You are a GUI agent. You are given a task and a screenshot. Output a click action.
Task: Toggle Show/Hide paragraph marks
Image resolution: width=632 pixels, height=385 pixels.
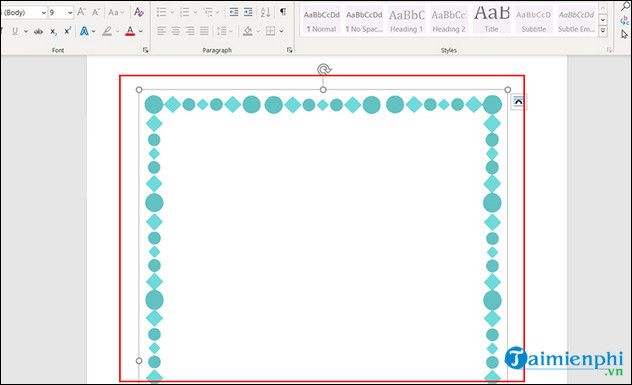tap(283, 12)
